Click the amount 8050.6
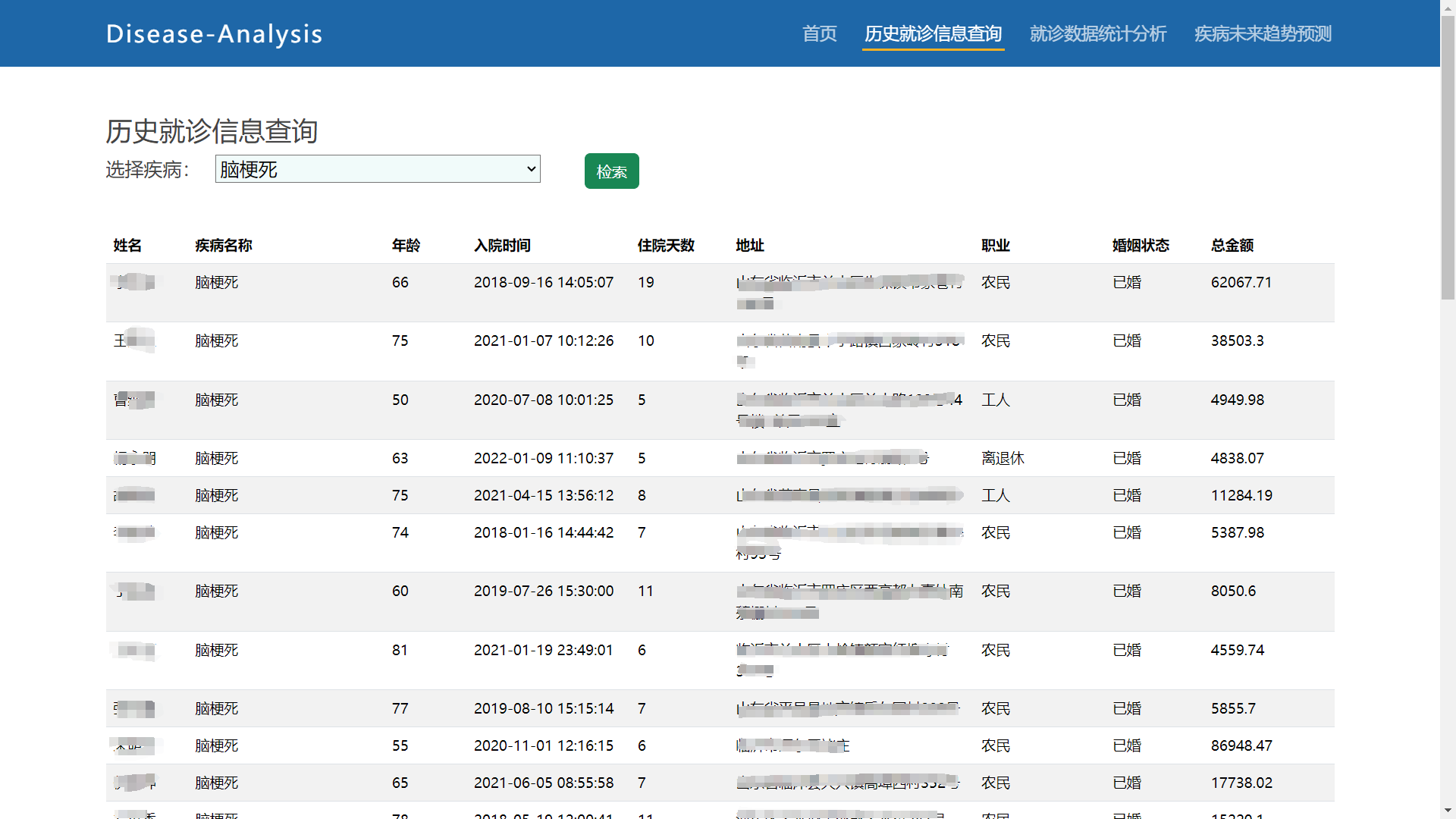The width and height of the screenshot is (1456, 819). click(x=1233, y=591)
